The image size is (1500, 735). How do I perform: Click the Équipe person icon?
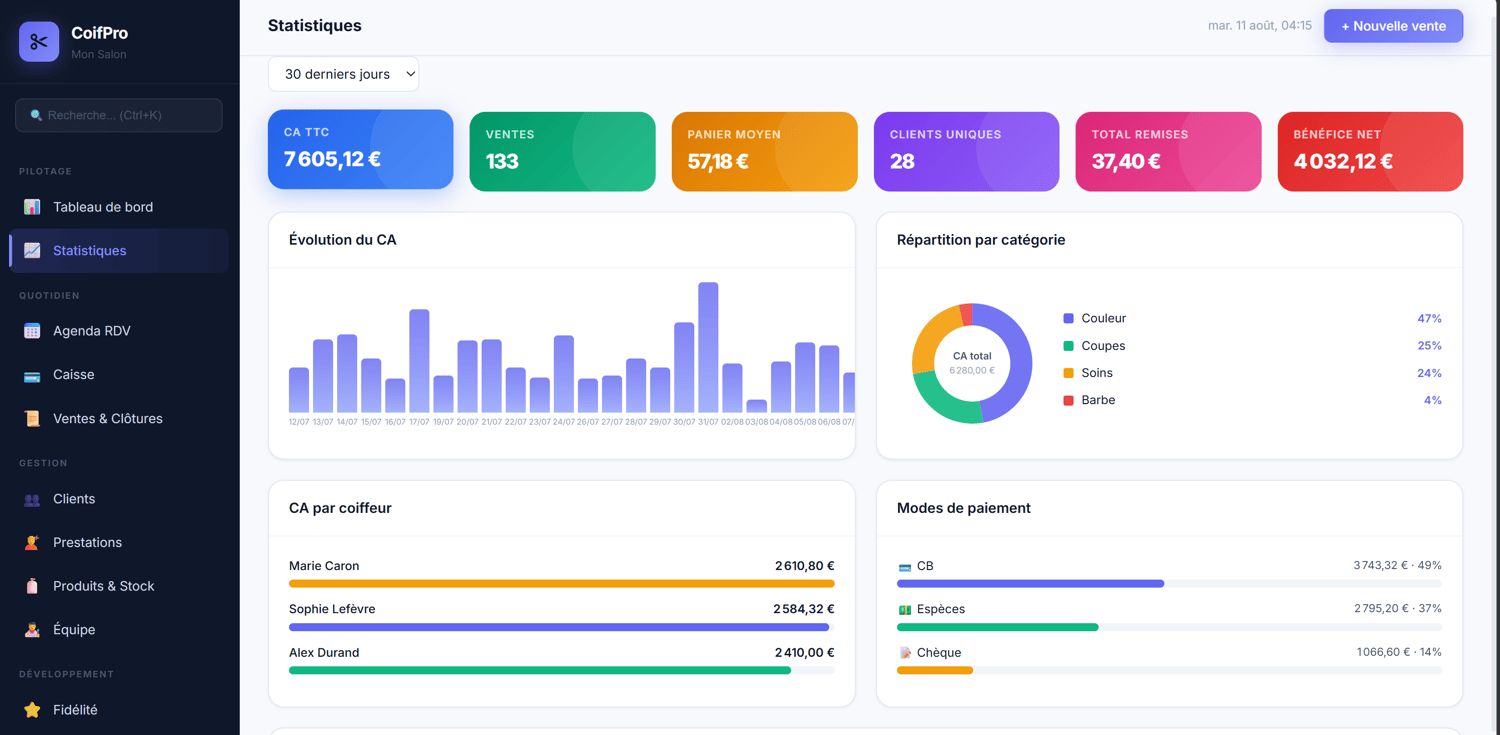32,630
